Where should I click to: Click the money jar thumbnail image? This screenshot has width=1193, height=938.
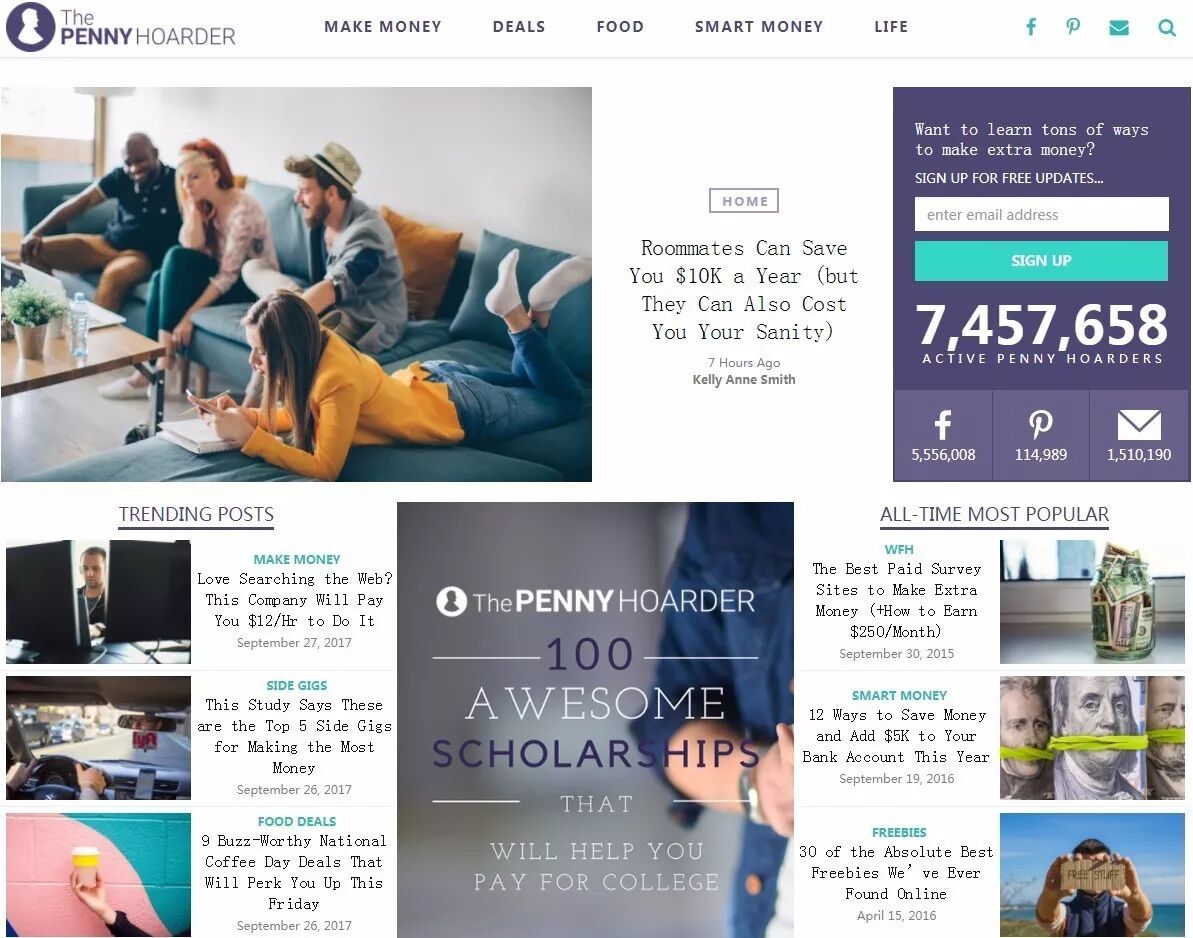[x=1092, y=602]
